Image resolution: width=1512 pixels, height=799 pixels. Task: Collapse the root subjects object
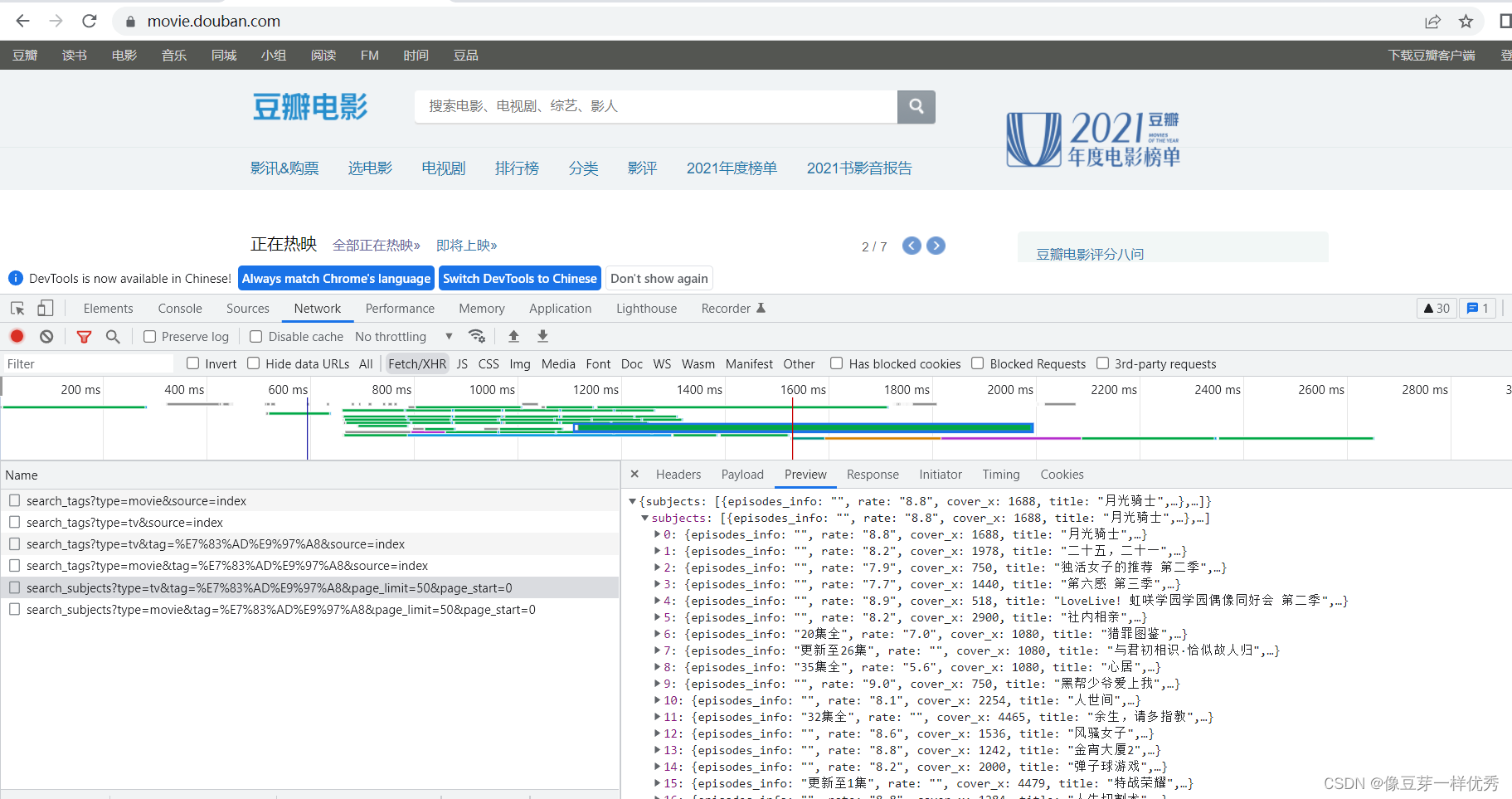point(632,501)
